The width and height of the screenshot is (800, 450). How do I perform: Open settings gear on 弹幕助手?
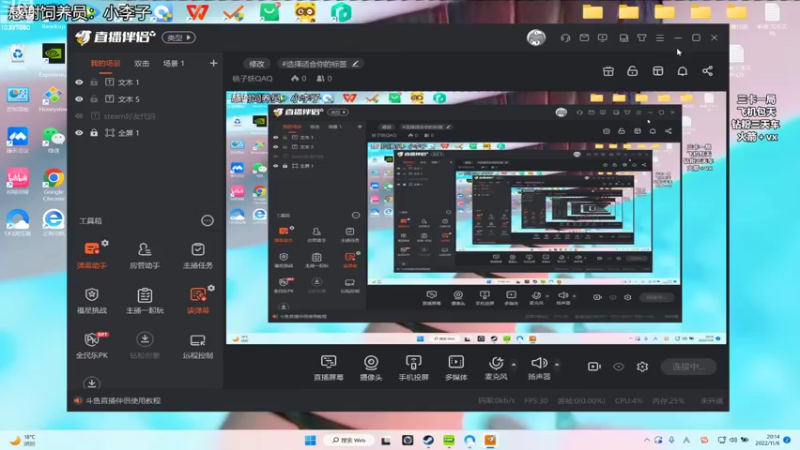coord(105,243)
